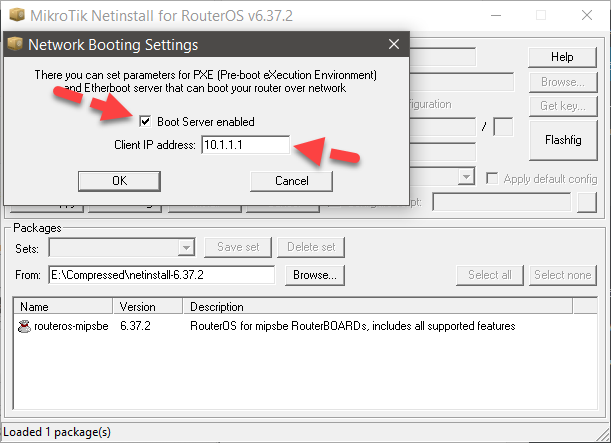Viewport: 611px width, 443px height.
Task: Click the small button after script field
Action: pyautogui.click(x=587, y=202)
